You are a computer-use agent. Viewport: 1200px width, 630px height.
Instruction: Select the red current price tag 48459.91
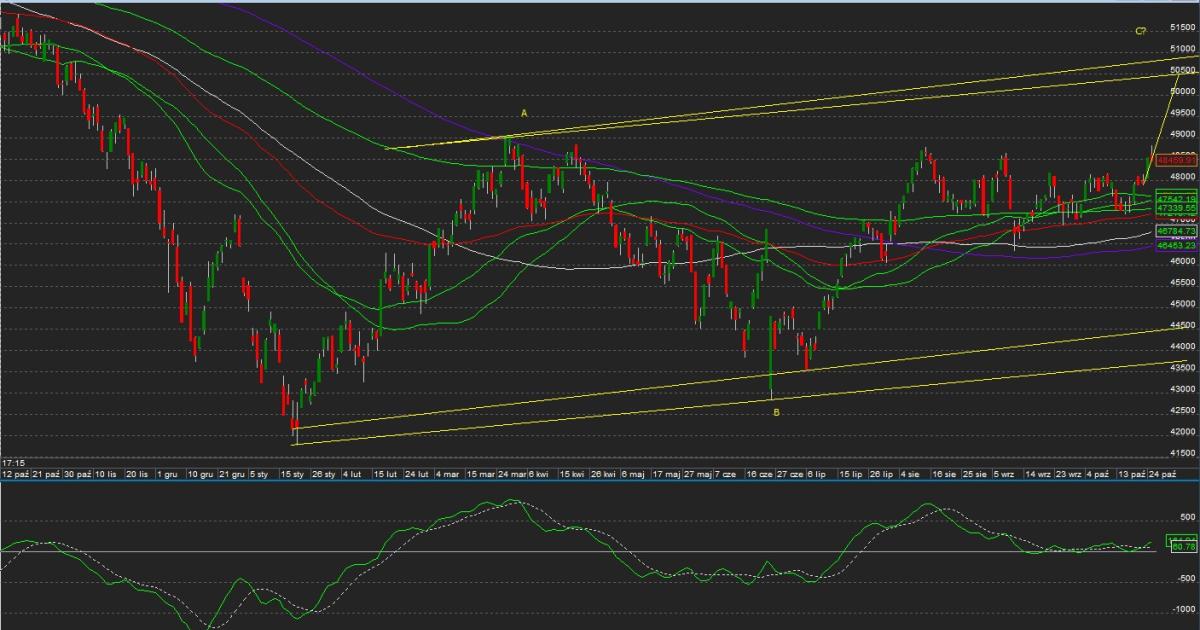coord(1176,160)
